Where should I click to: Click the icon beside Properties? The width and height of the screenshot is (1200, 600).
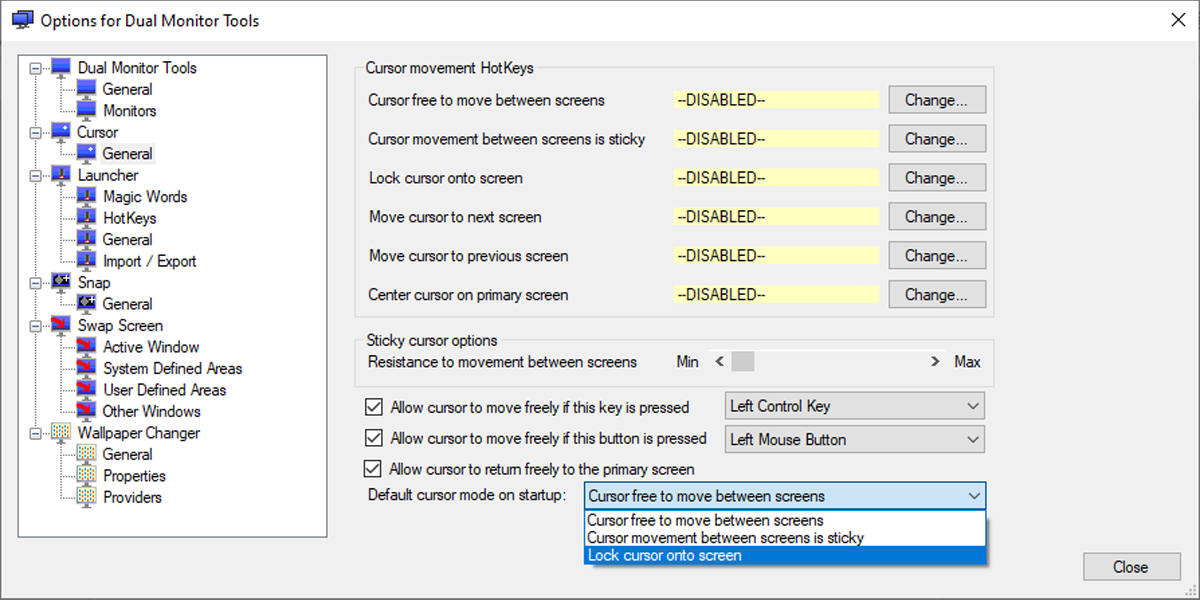[87, 476]
